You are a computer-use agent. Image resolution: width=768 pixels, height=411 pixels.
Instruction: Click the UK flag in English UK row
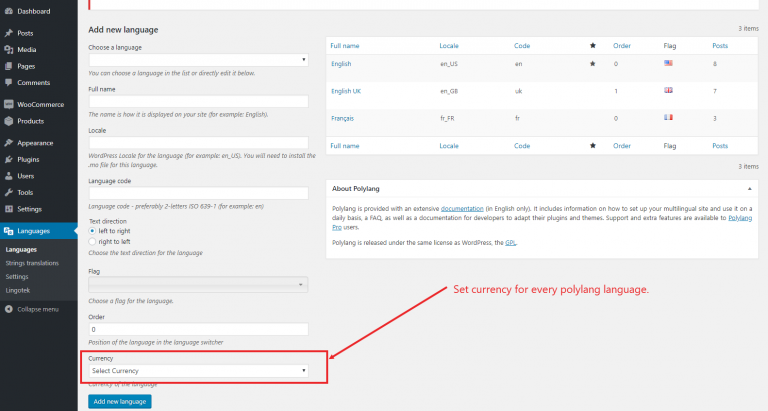[x=668, y=90]
